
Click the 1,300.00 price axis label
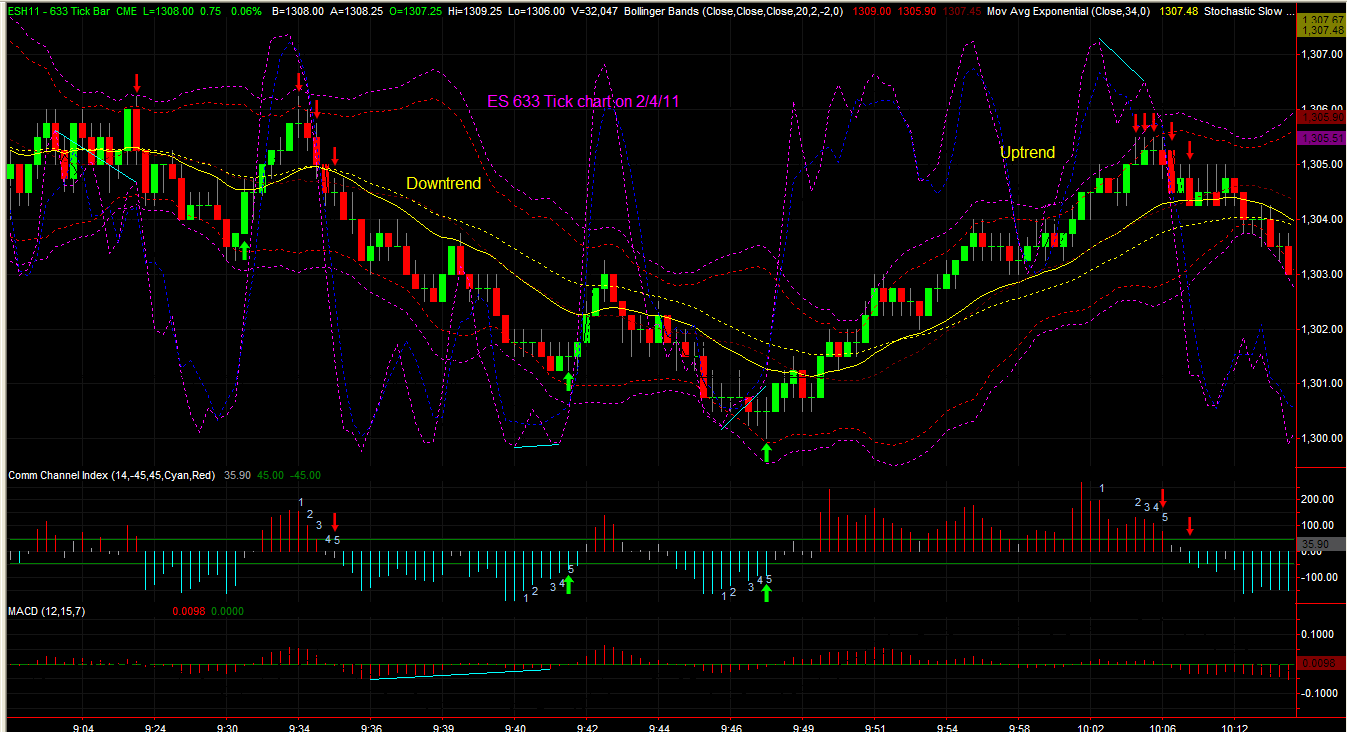(1321, 438)
